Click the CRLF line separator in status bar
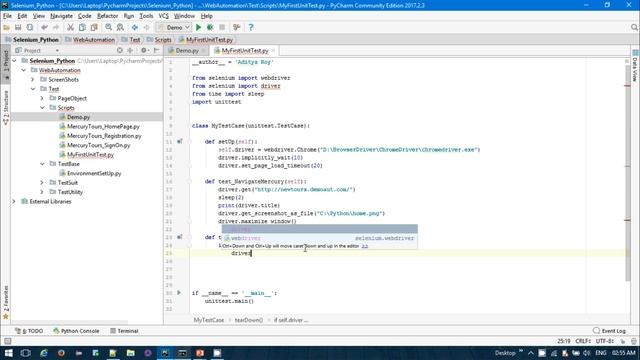 coord(583,341)
